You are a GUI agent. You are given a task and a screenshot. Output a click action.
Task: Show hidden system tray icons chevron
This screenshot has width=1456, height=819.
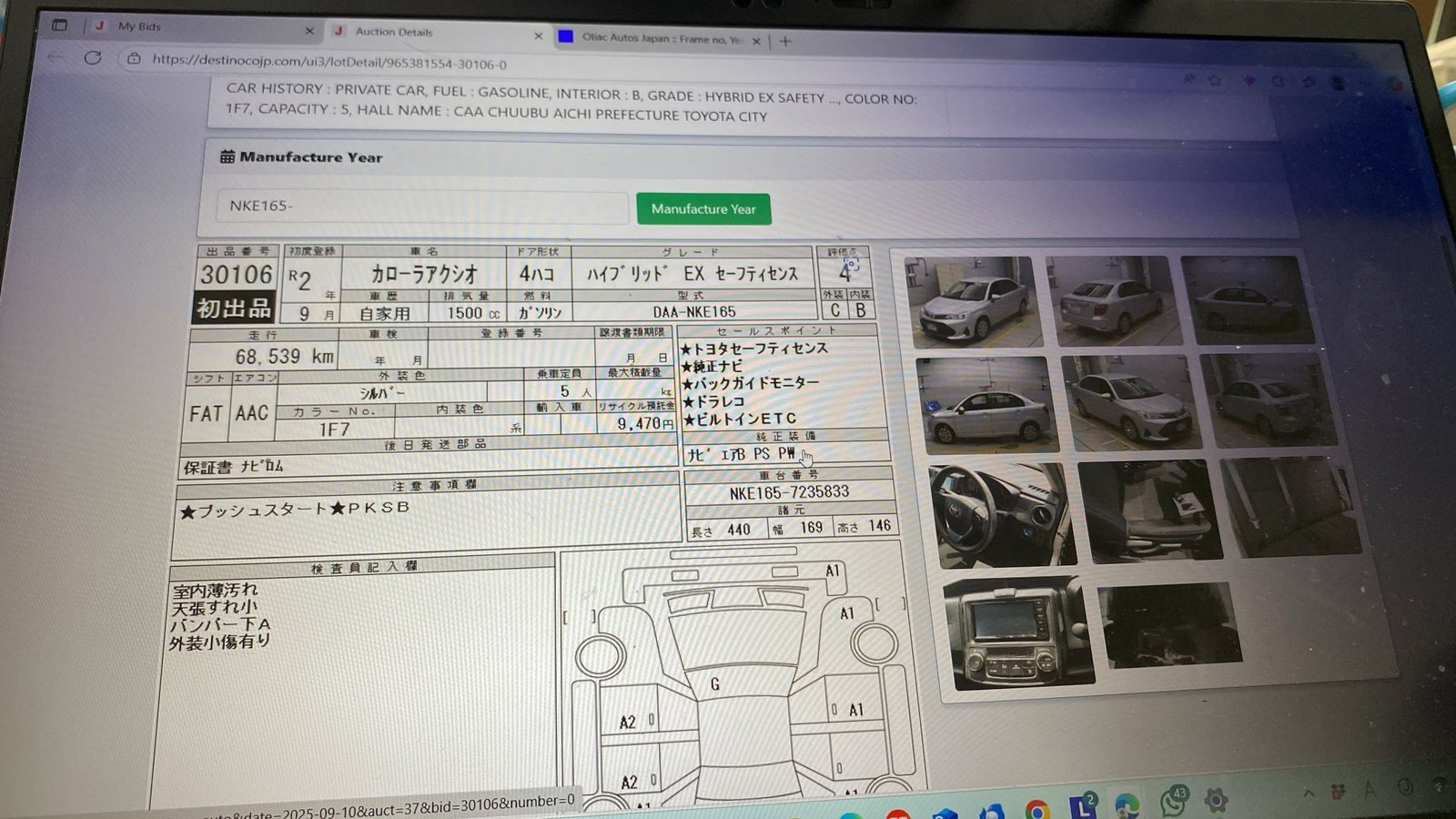[x=1309, y=794]
